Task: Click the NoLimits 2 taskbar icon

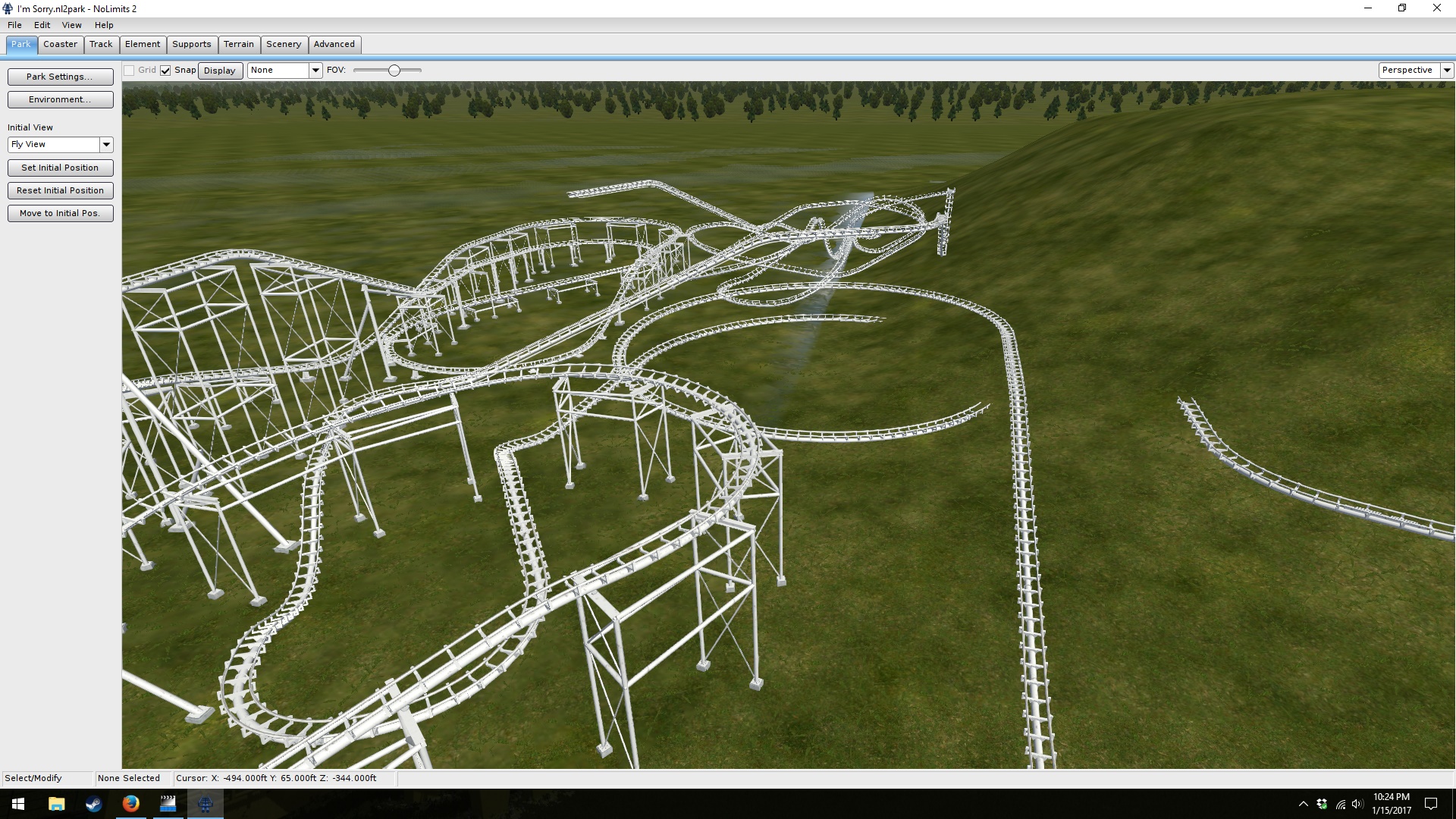Action: tap(205, 804)
